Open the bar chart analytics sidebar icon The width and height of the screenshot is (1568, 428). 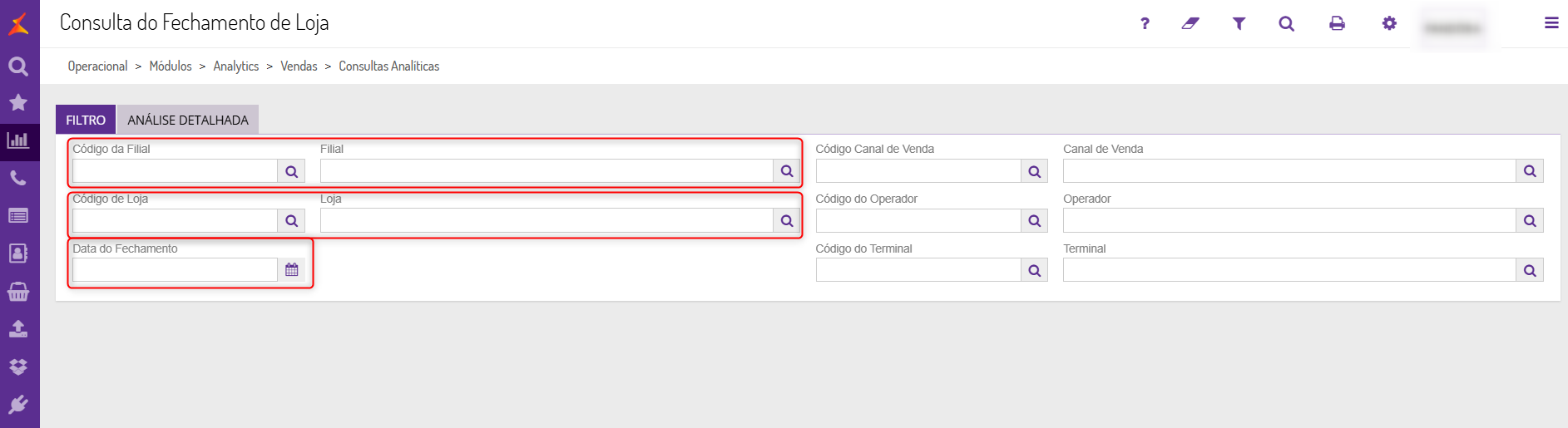(18, 140)
